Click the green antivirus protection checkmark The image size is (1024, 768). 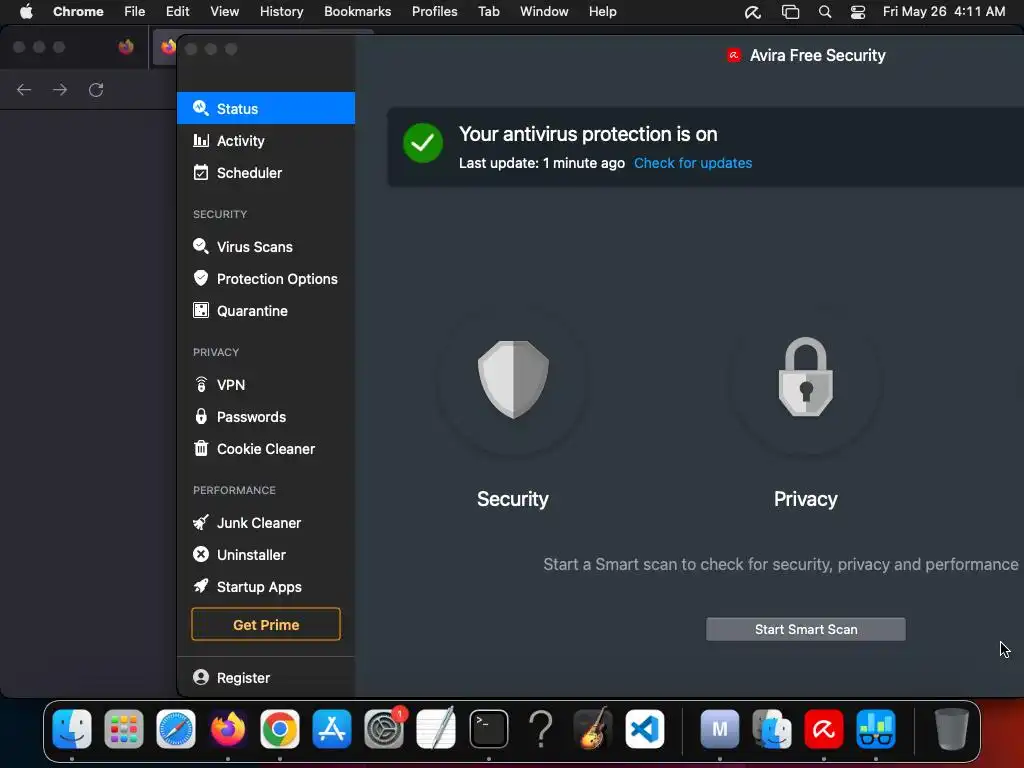pyautogui.click(x=423, y=143)
